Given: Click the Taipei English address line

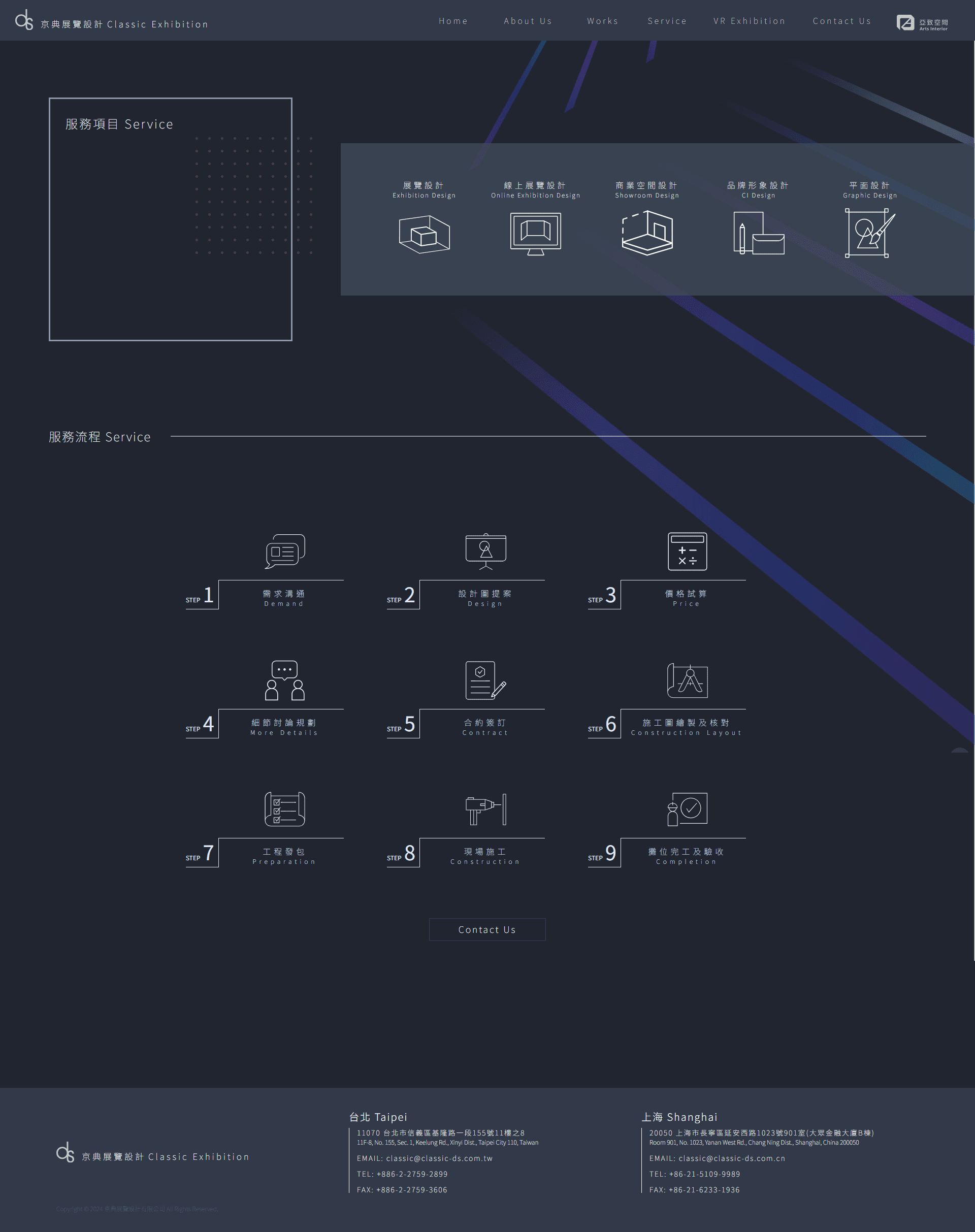Looking at the screenshot, I should coord(448,1143).
